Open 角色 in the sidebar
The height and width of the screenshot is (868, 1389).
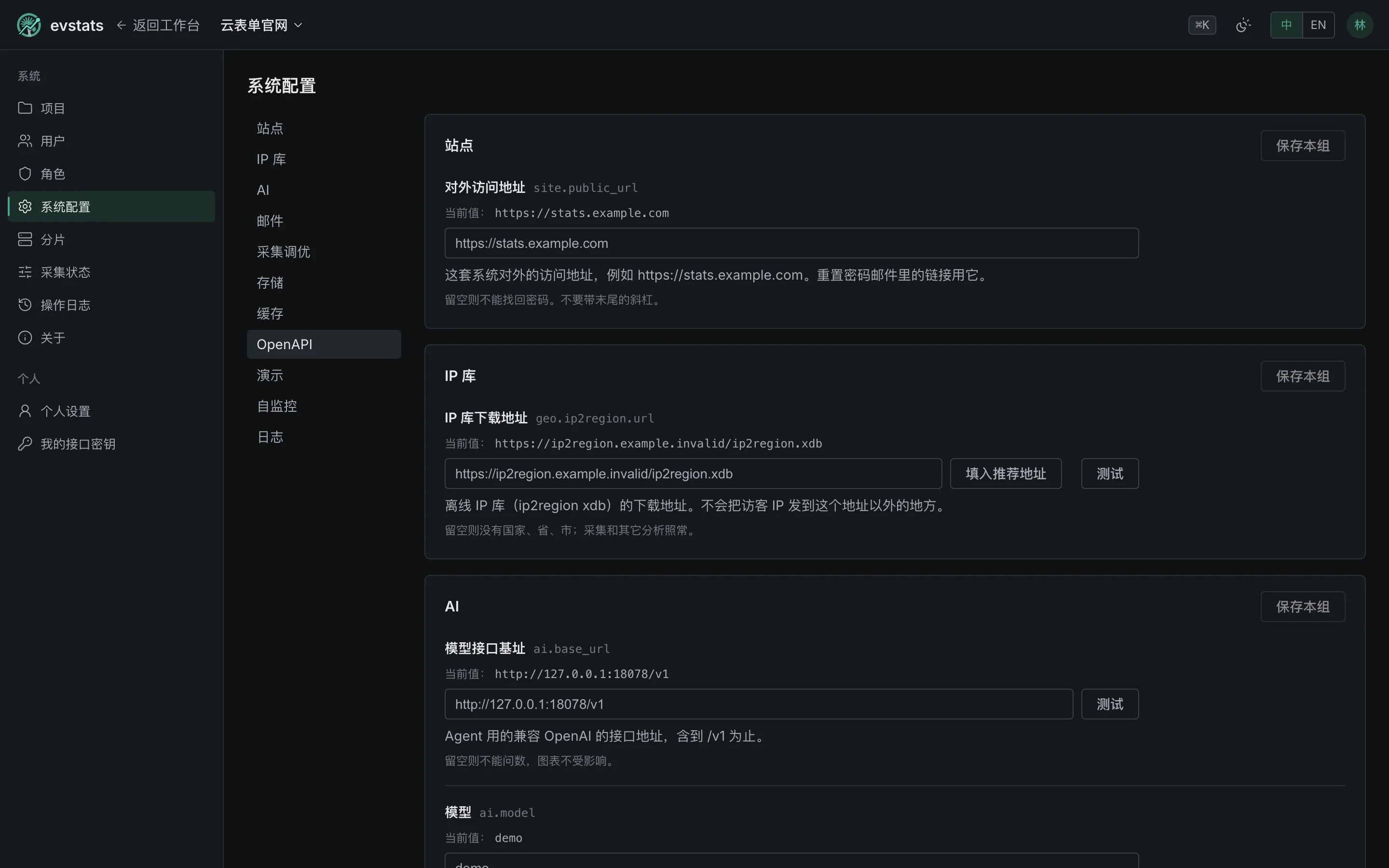111,174
